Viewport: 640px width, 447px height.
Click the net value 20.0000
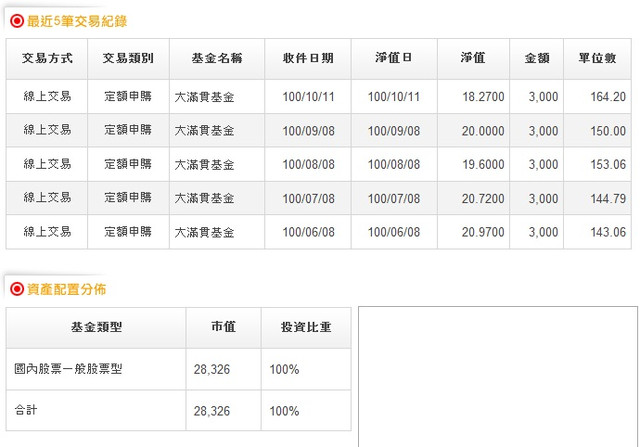click(483, 131)
